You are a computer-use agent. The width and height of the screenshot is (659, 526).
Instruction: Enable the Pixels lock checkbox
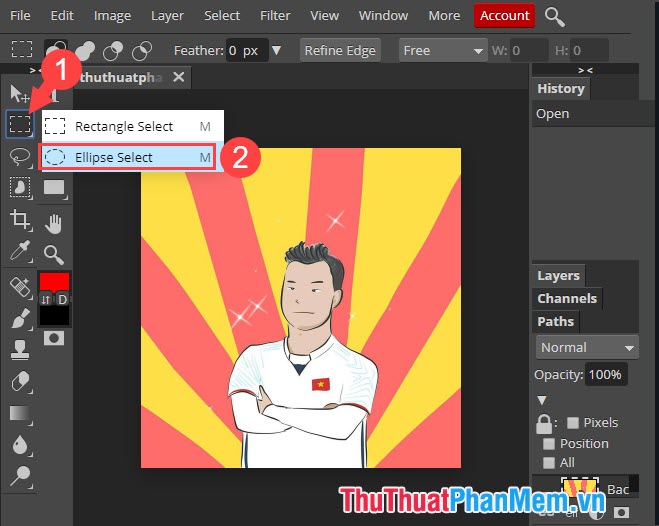coord(573,423)
